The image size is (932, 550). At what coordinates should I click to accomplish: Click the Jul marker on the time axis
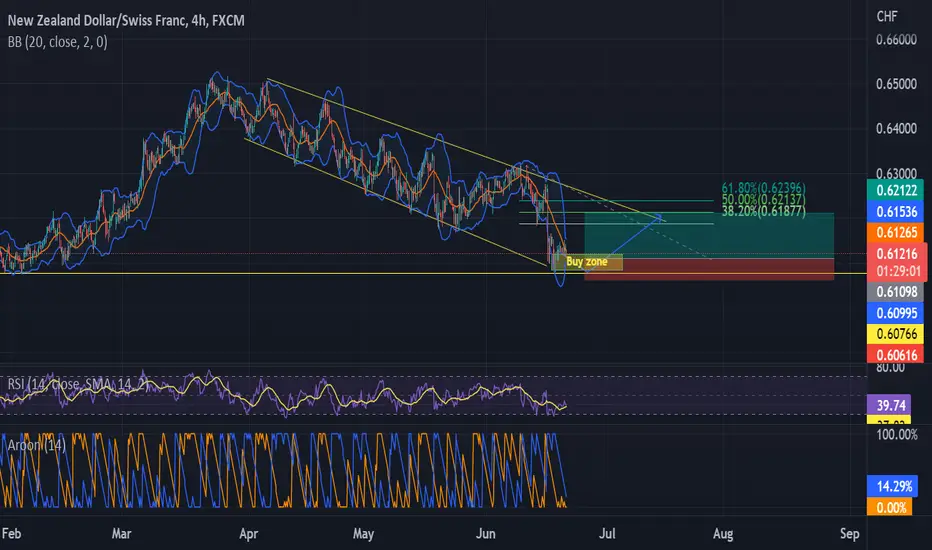607,533
